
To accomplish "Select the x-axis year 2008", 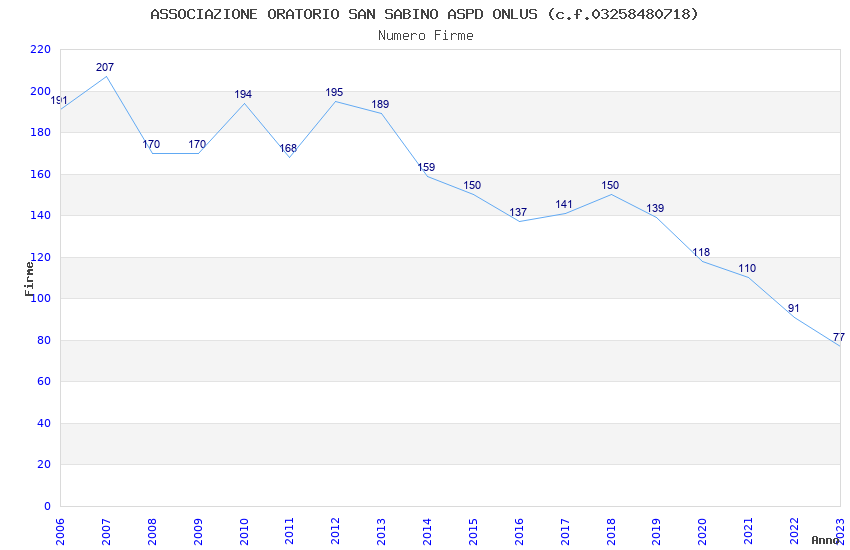I will tap(152, 531).
